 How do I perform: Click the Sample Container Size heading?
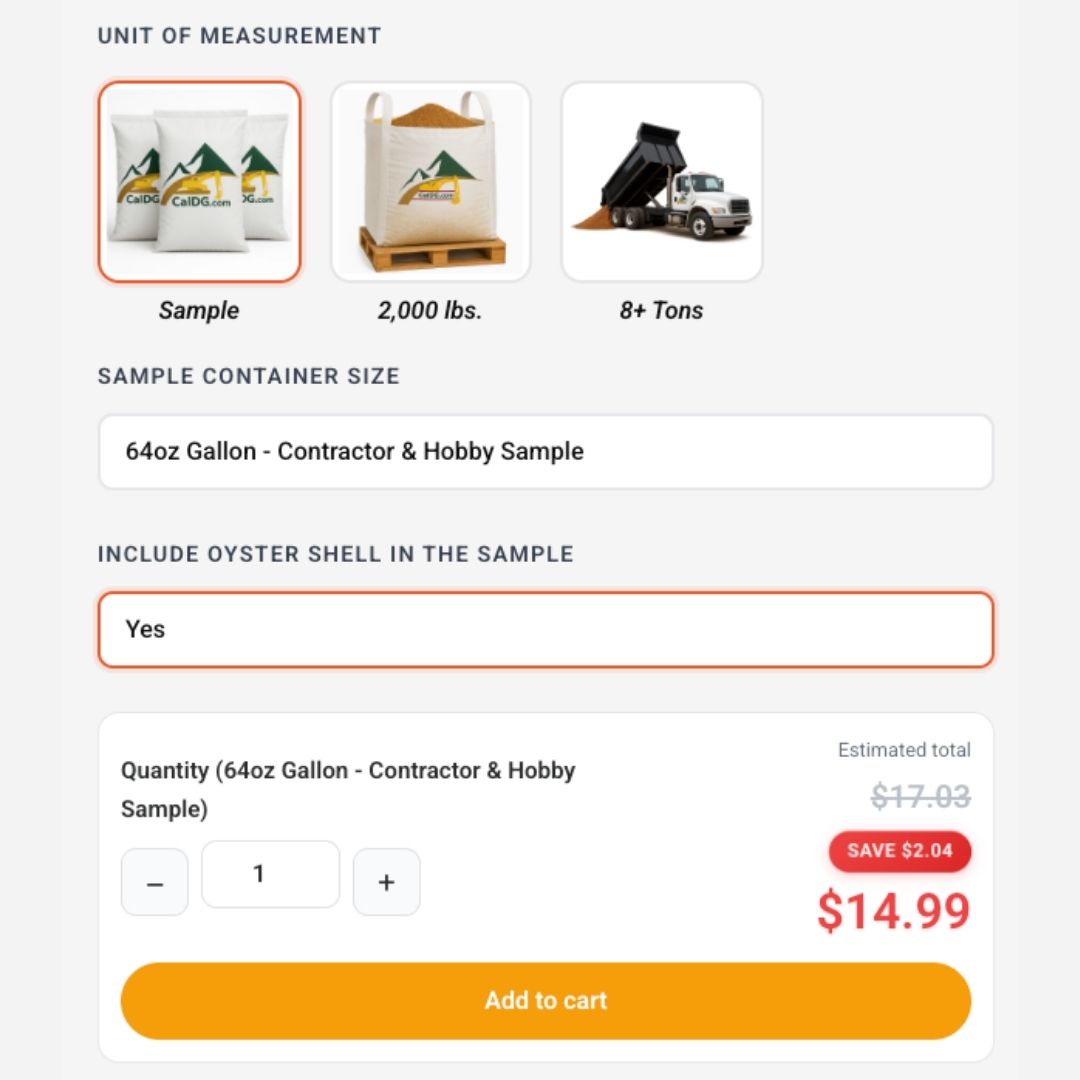248,376
